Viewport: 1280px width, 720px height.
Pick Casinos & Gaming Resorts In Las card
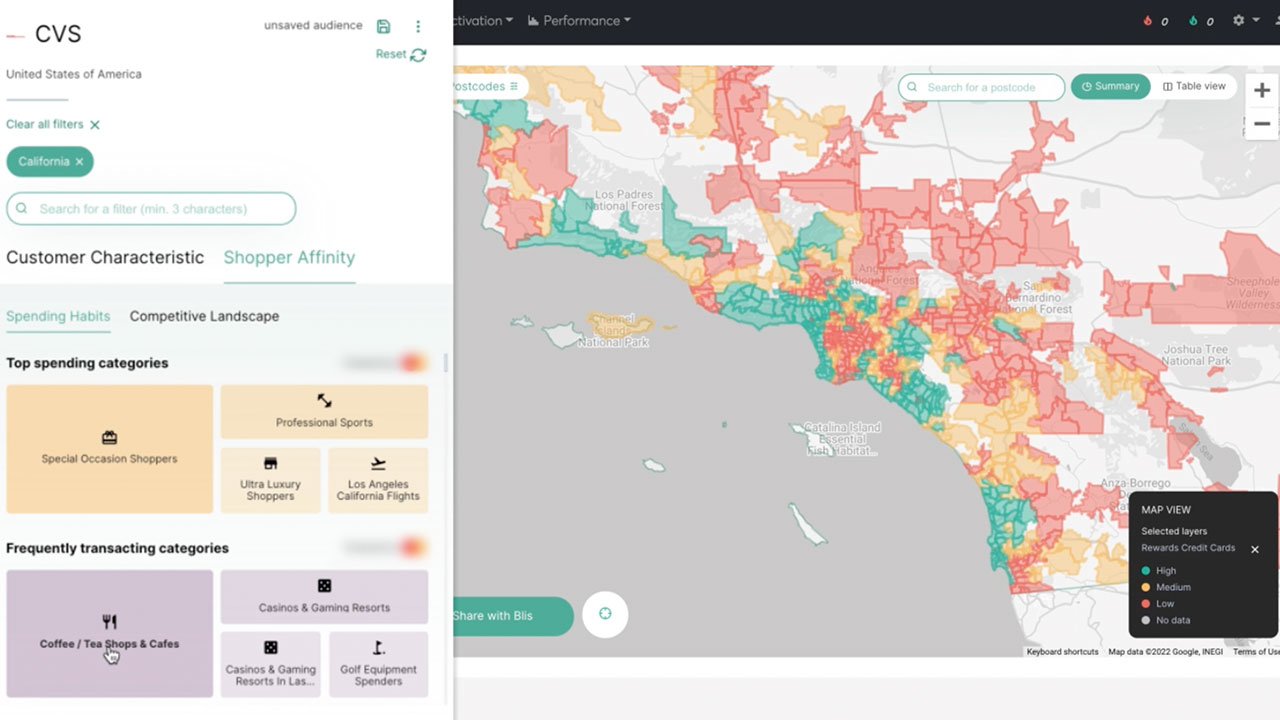270,664
